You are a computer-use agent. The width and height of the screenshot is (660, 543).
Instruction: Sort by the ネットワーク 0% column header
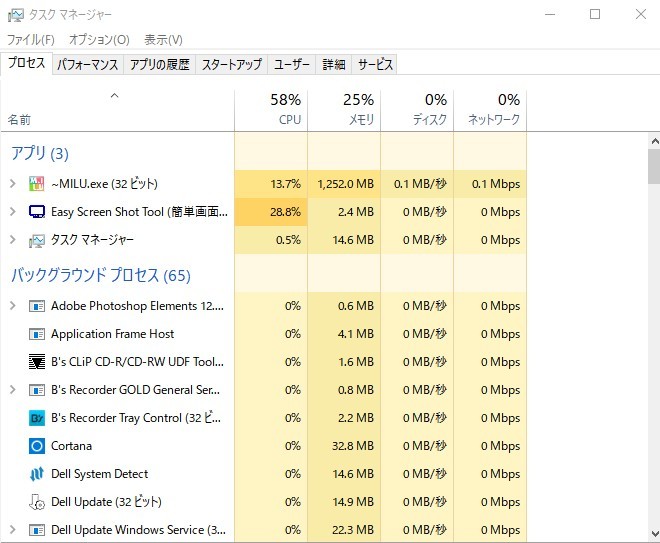[x=490, y=111]
